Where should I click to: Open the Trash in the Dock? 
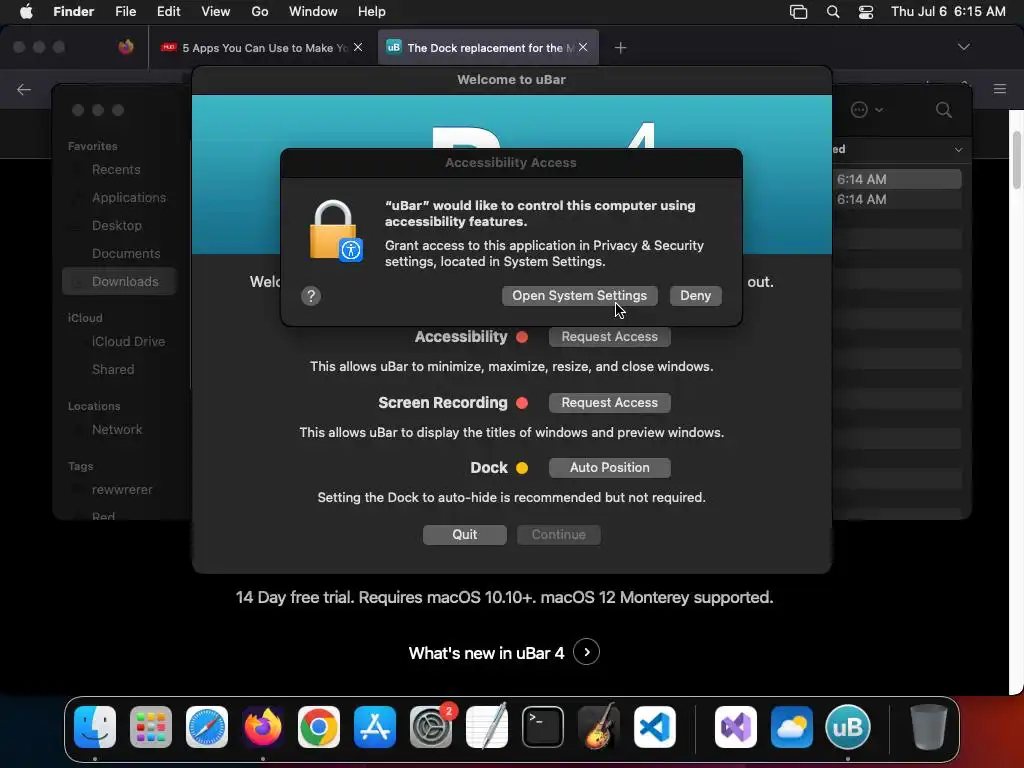coord(929,727)
